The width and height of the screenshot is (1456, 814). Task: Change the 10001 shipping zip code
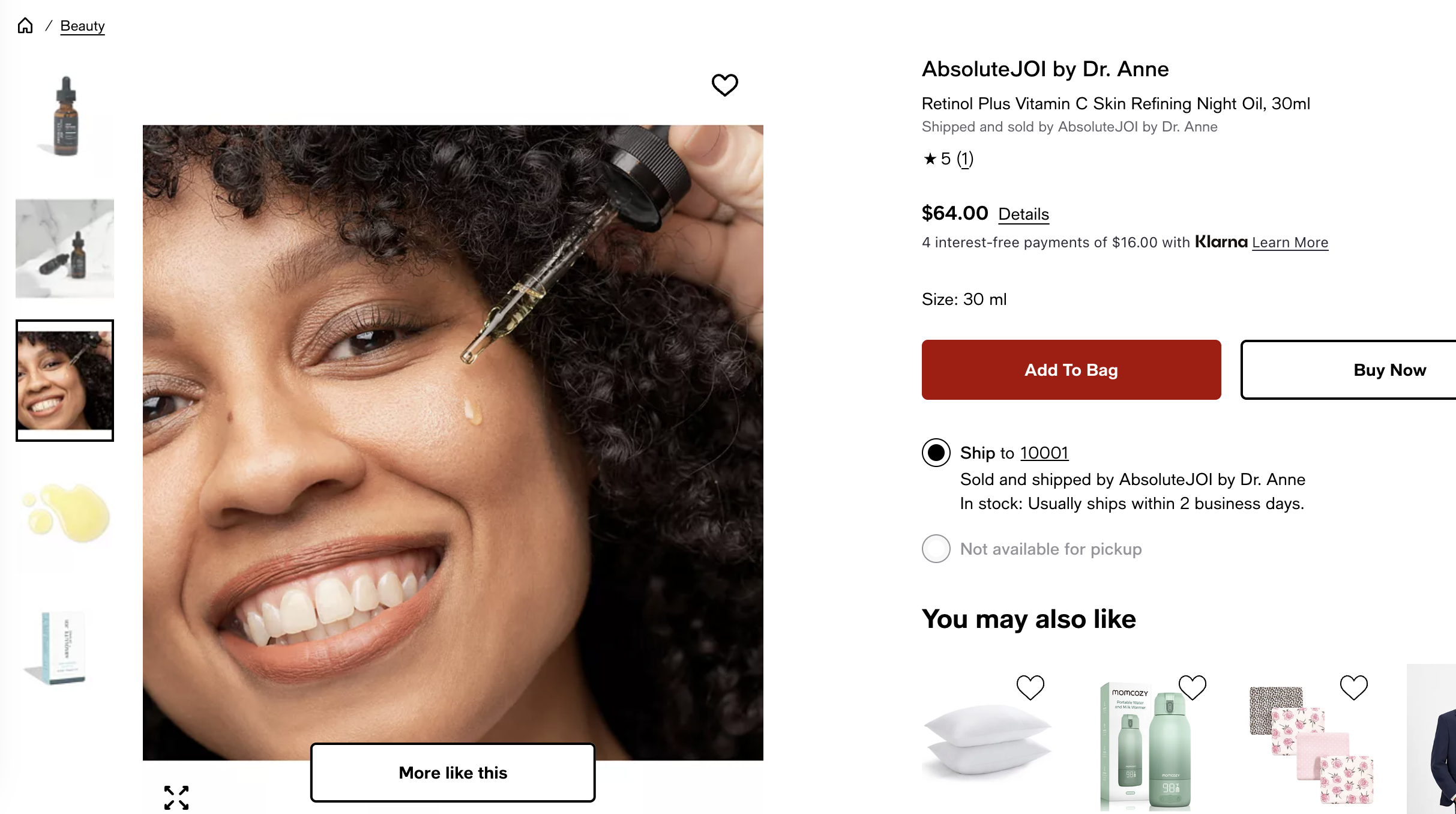1044,453
